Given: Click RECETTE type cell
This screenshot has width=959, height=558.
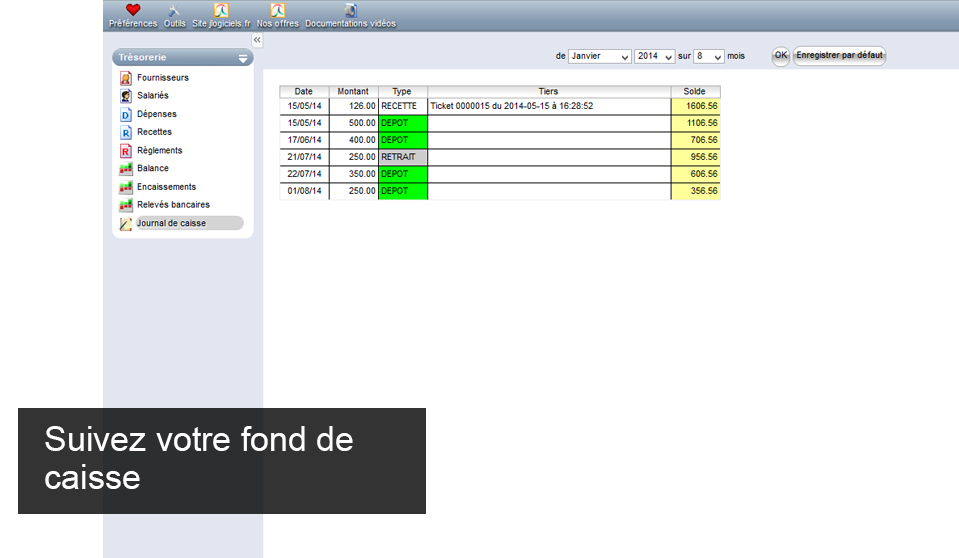Looking at the screenshot, I should 402,106.
